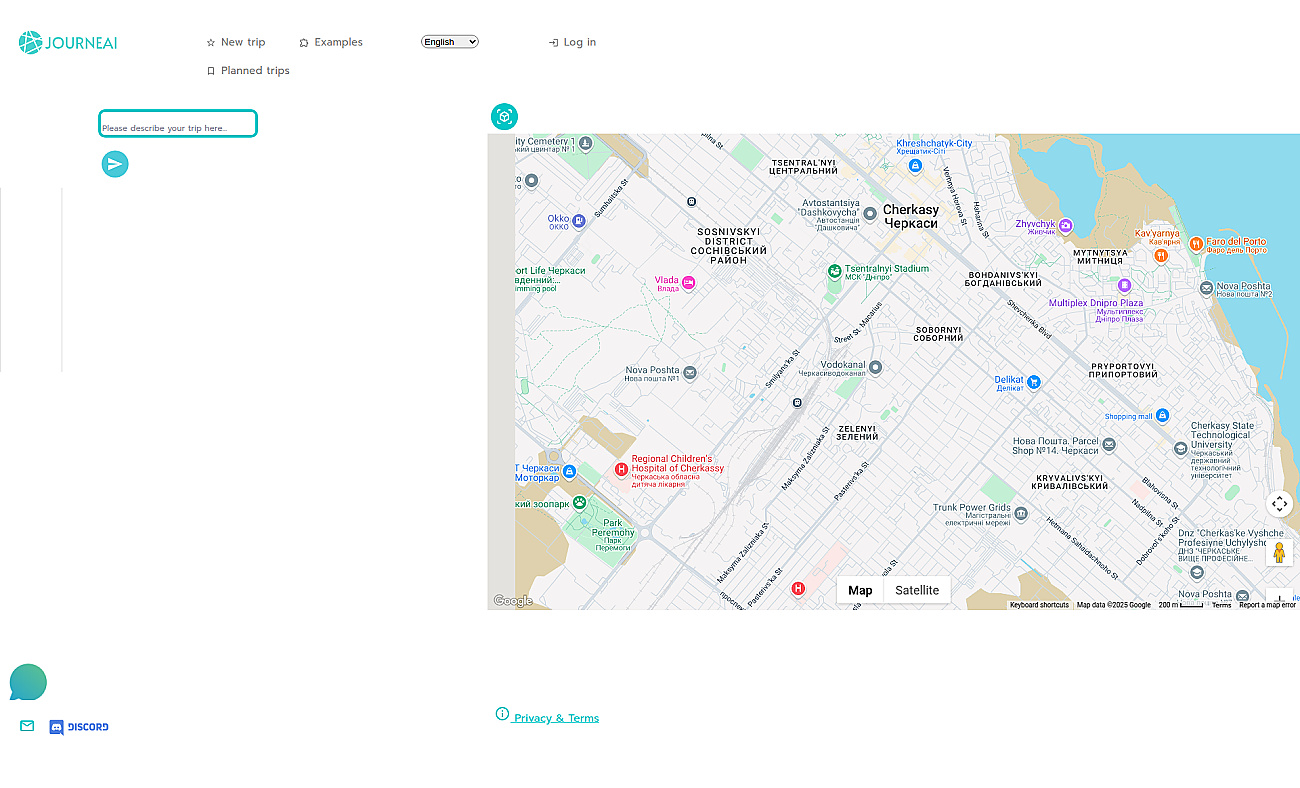This screenshot has width=1300, height=788.
Task: Click the Avtostantsiya Dashkovycha marker
Action: pyautogui.click(x=870, y=213)
